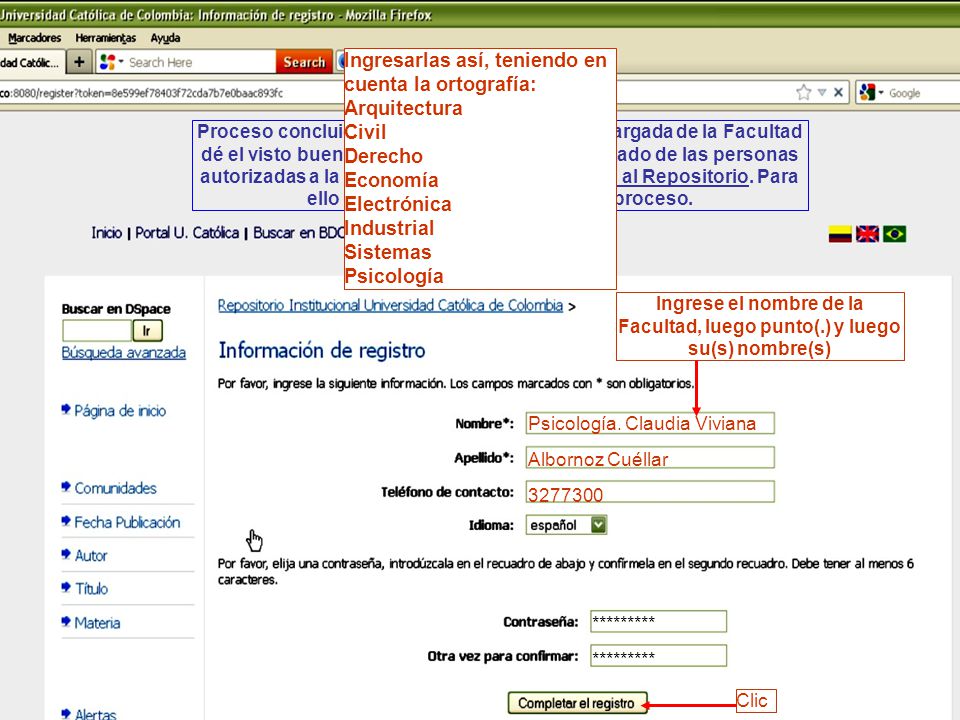
Task: Click the Ir search button
Action: click(x=148, y=331)
